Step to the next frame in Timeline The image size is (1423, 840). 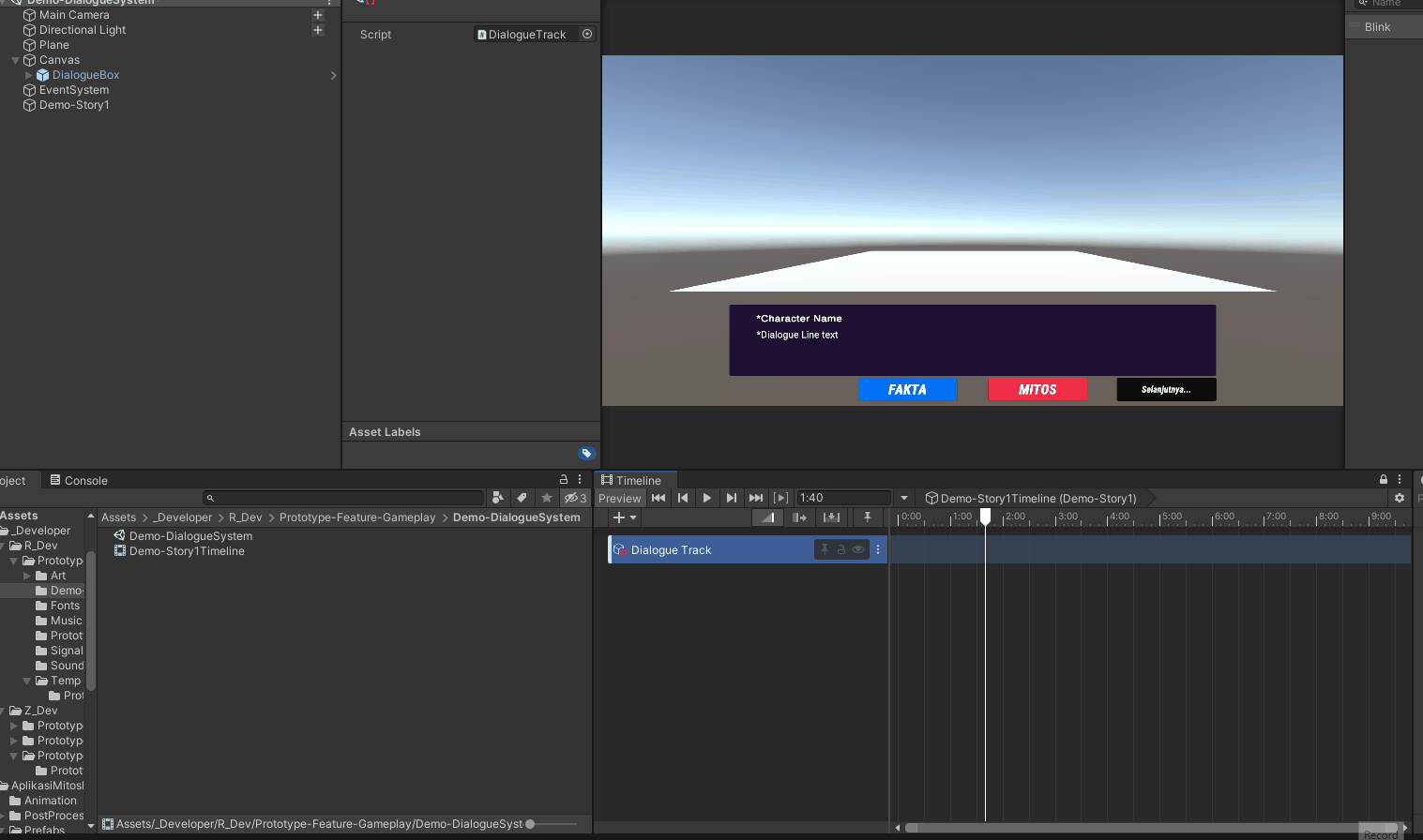[x=731, y=498]
